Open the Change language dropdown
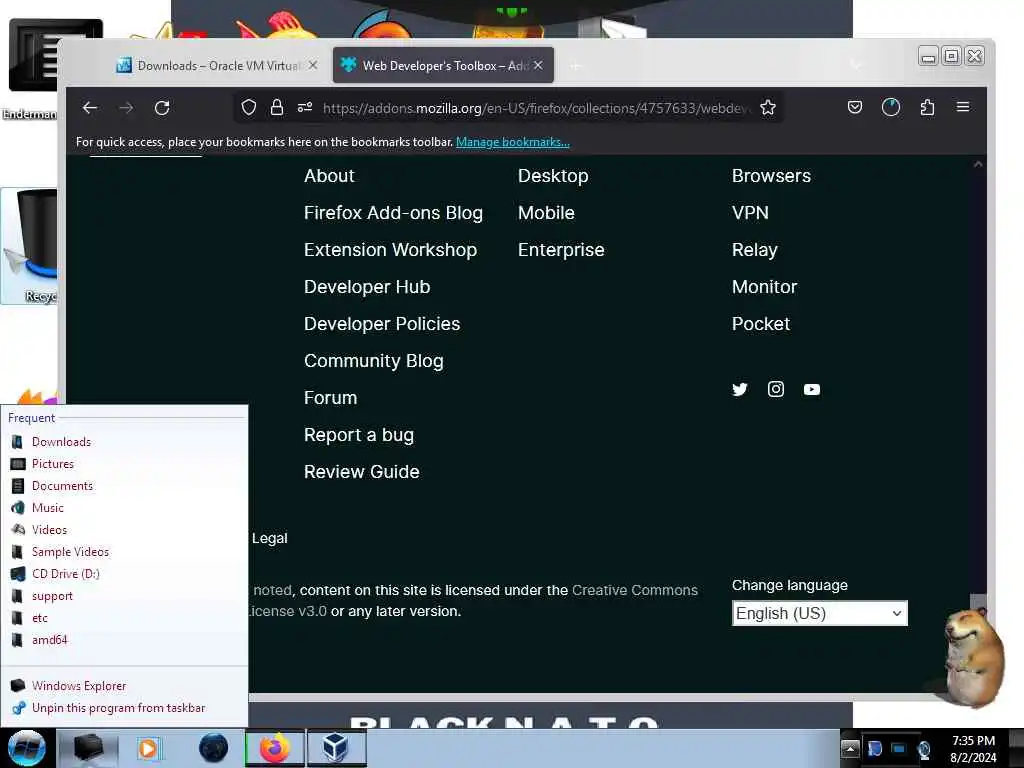 820,613
